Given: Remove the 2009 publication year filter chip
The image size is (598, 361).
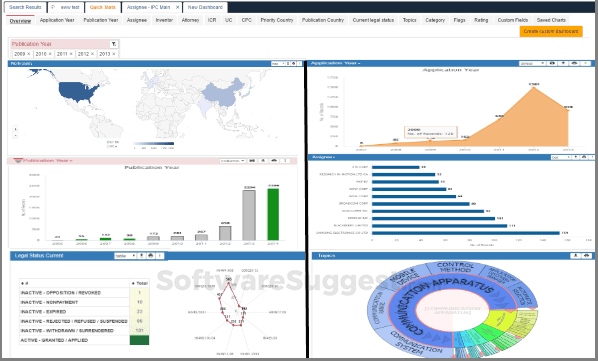Looking at the screenshot, I should (x=29, y=54).
